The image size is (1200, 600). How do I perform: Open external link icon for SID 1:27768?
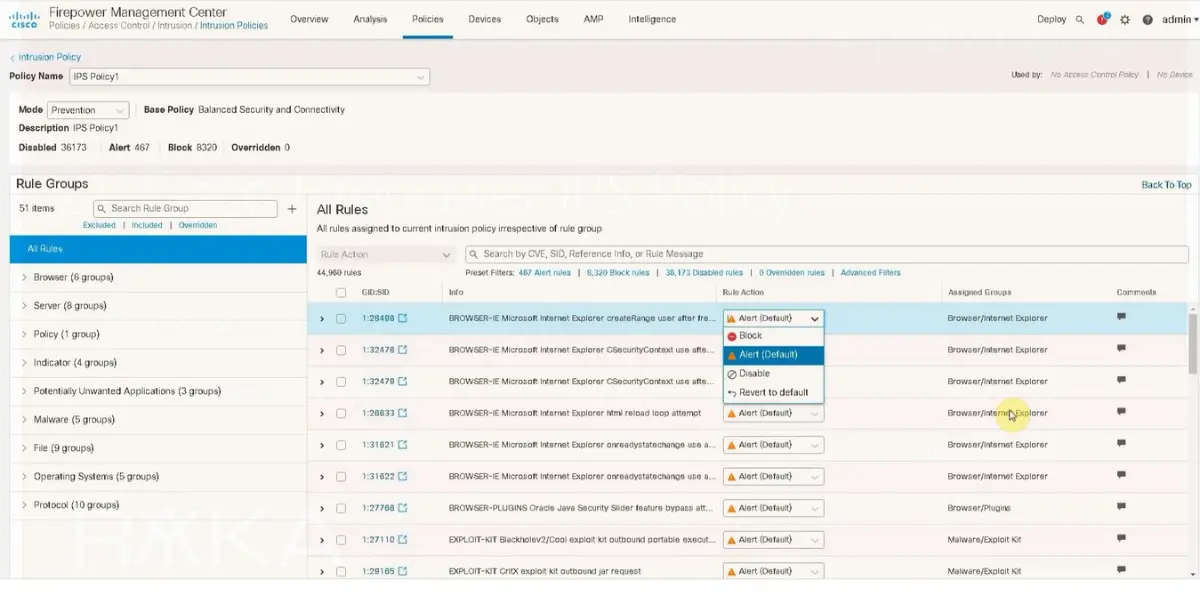[x=403, y=508]
